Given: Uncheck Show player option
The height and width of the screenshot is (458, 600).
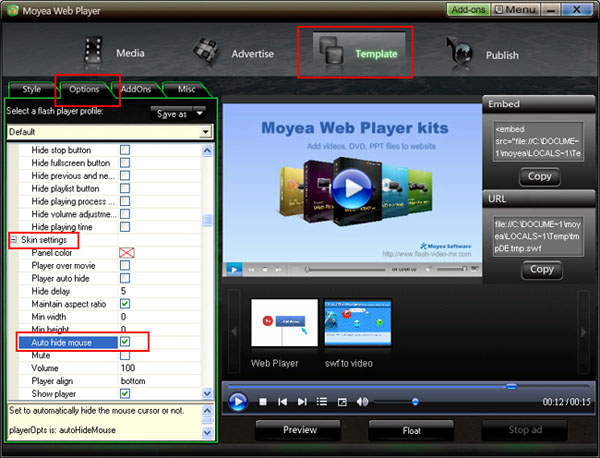Looking at the screenshot, I should coord(125,393).
